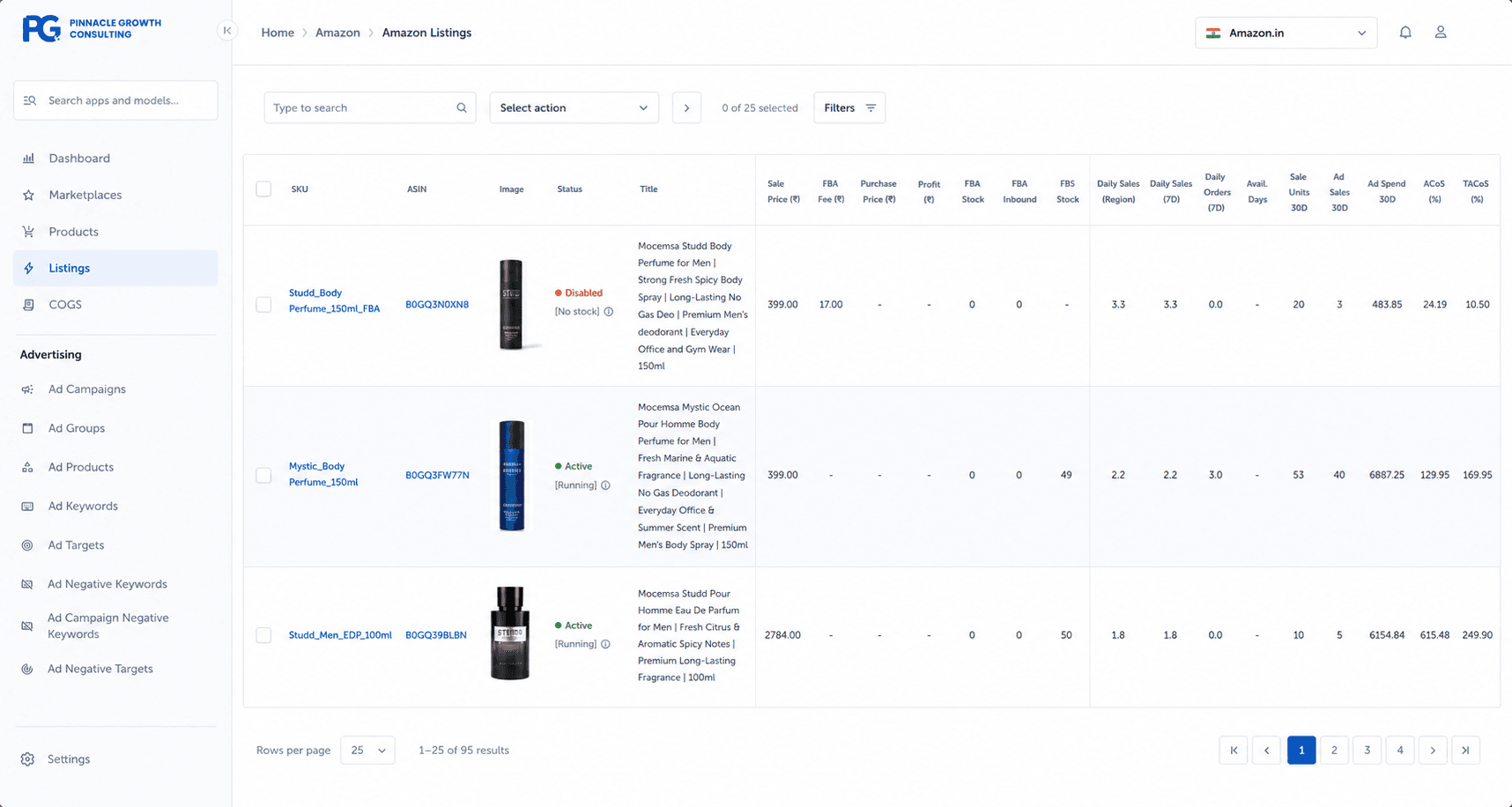Focus Search apps and models field
Image resolution: width=1512 pixels, height=807 pixels.
tap(115, 100)
